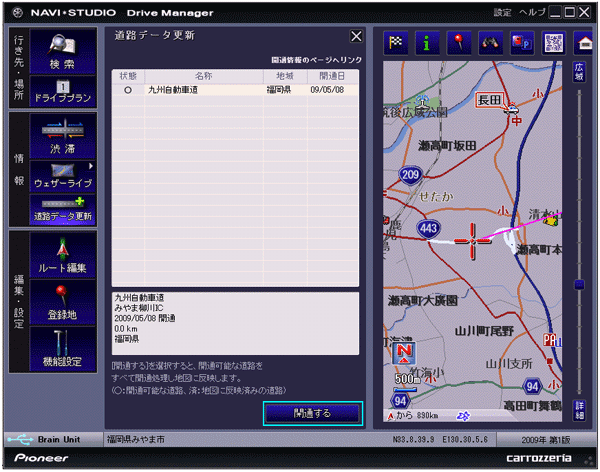
Task: Open the 検索 search panel
Action: coord(63,52)
